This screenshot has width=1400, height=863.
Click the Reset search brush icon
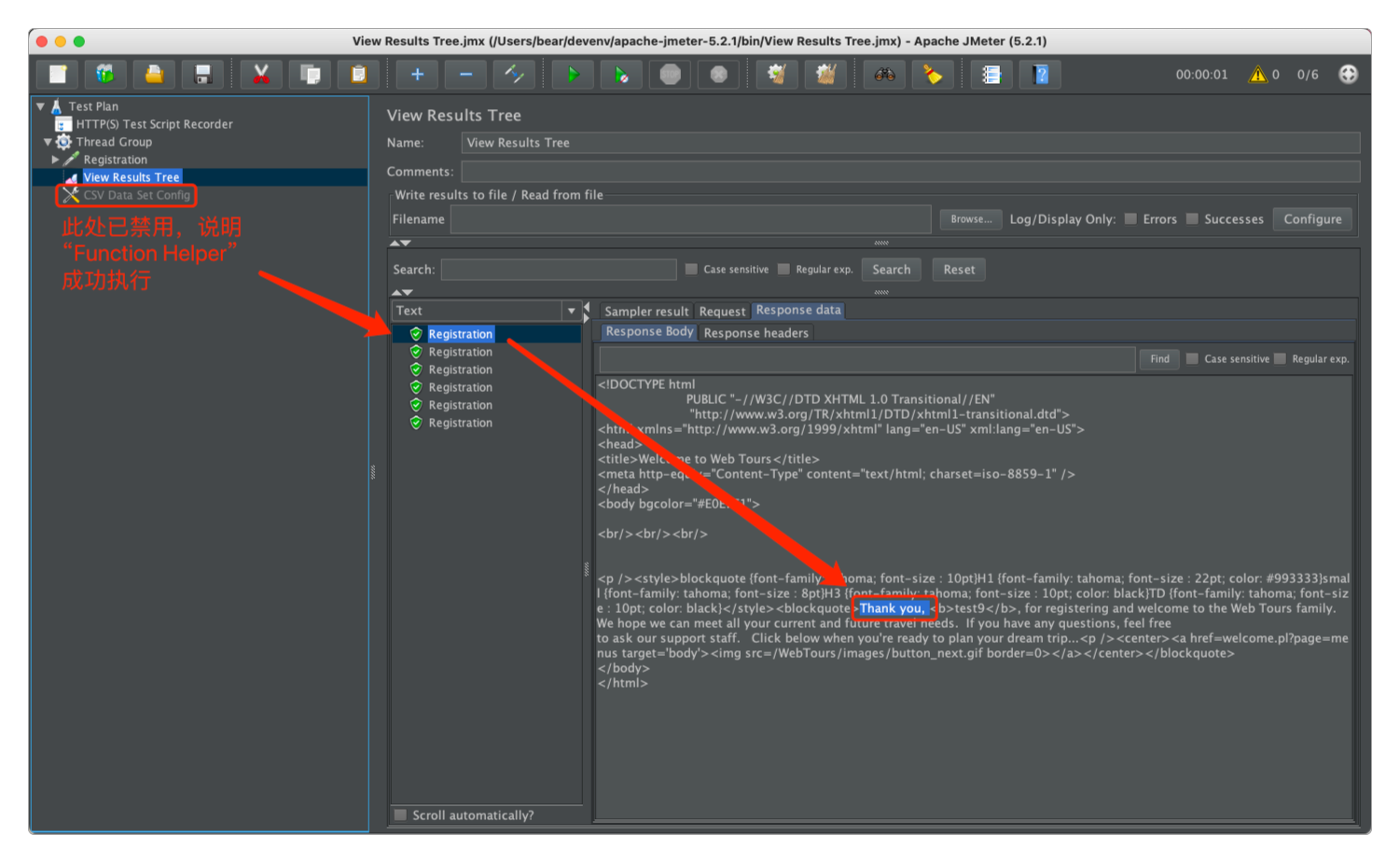933,75
